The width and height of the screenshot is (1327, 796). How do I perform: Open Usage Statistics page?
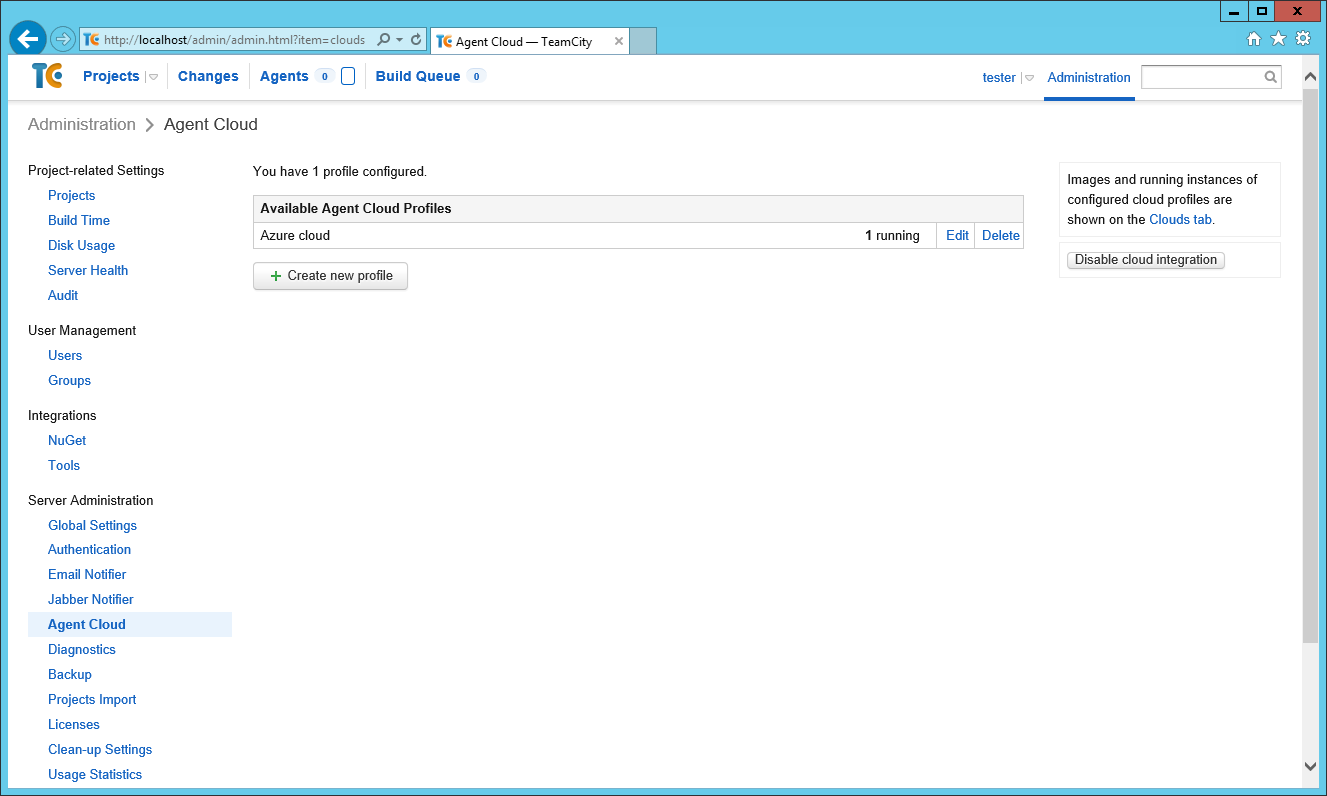point(95,774)
